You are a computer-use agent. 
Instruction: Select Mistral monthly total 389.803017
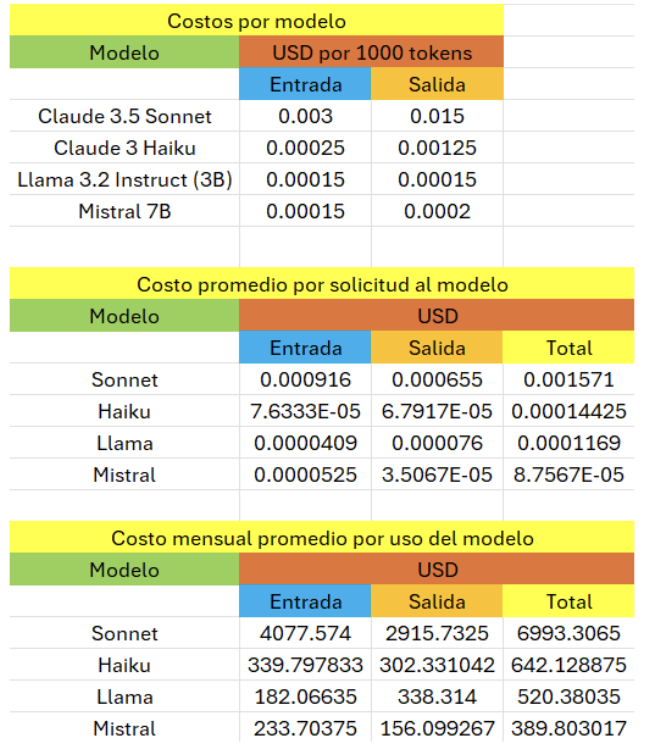pos(569,728)
